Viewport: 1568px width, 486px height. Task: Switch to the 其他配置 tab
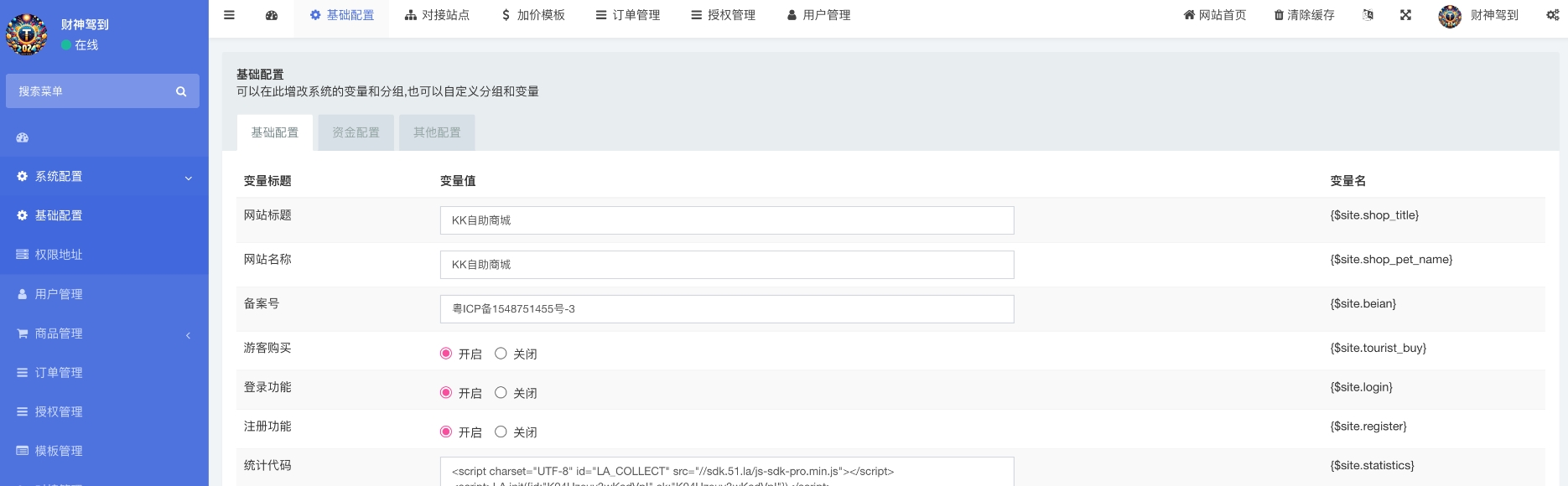point(437,132)
